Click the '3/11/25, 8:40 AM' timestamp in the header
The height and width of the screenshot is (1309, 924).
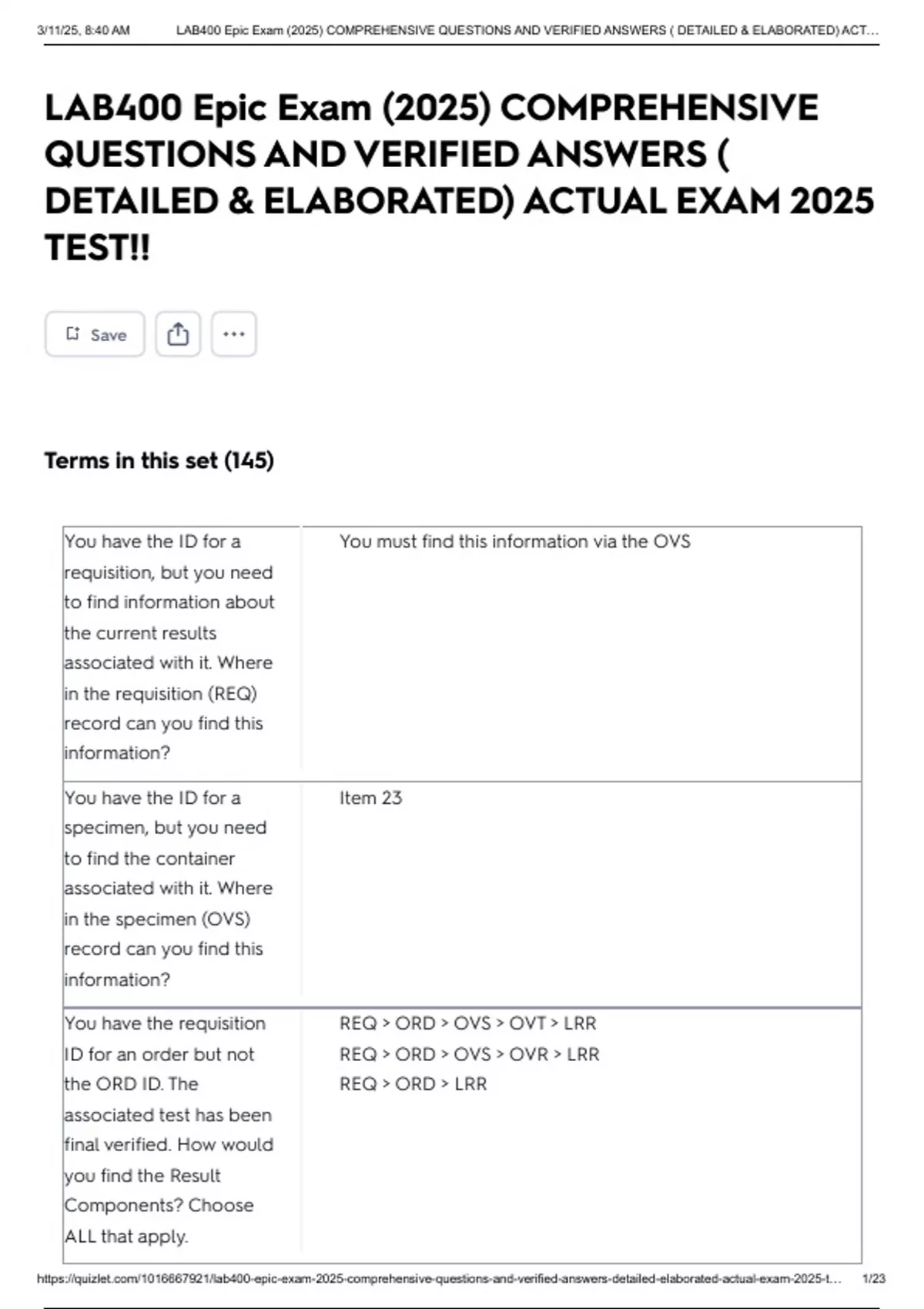pyautogui.click(x=83, y=31)
